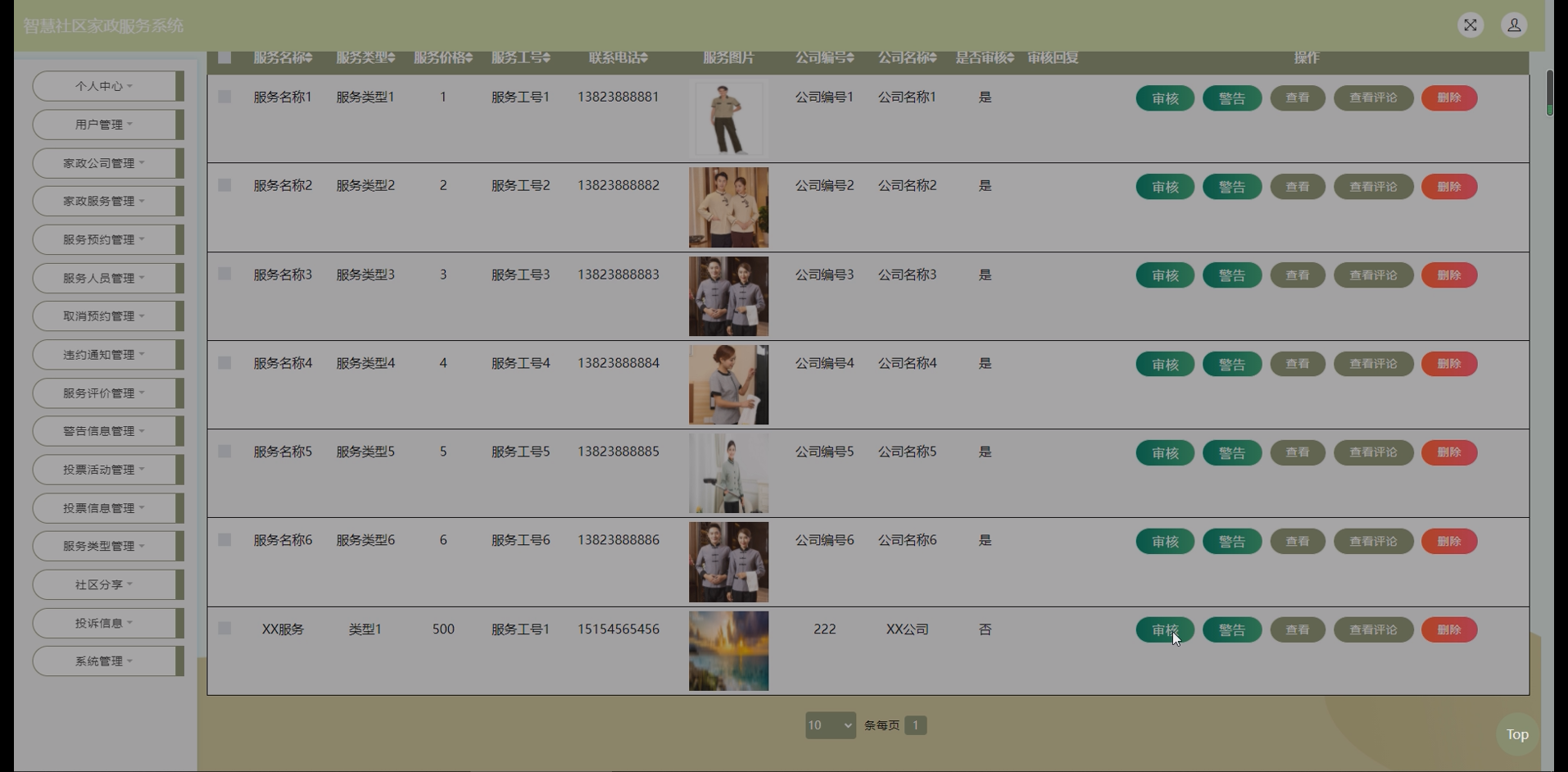Click 警告 for the 服务名称5 row
Screen dimensions: 1568x772
tap(1232, 452)
